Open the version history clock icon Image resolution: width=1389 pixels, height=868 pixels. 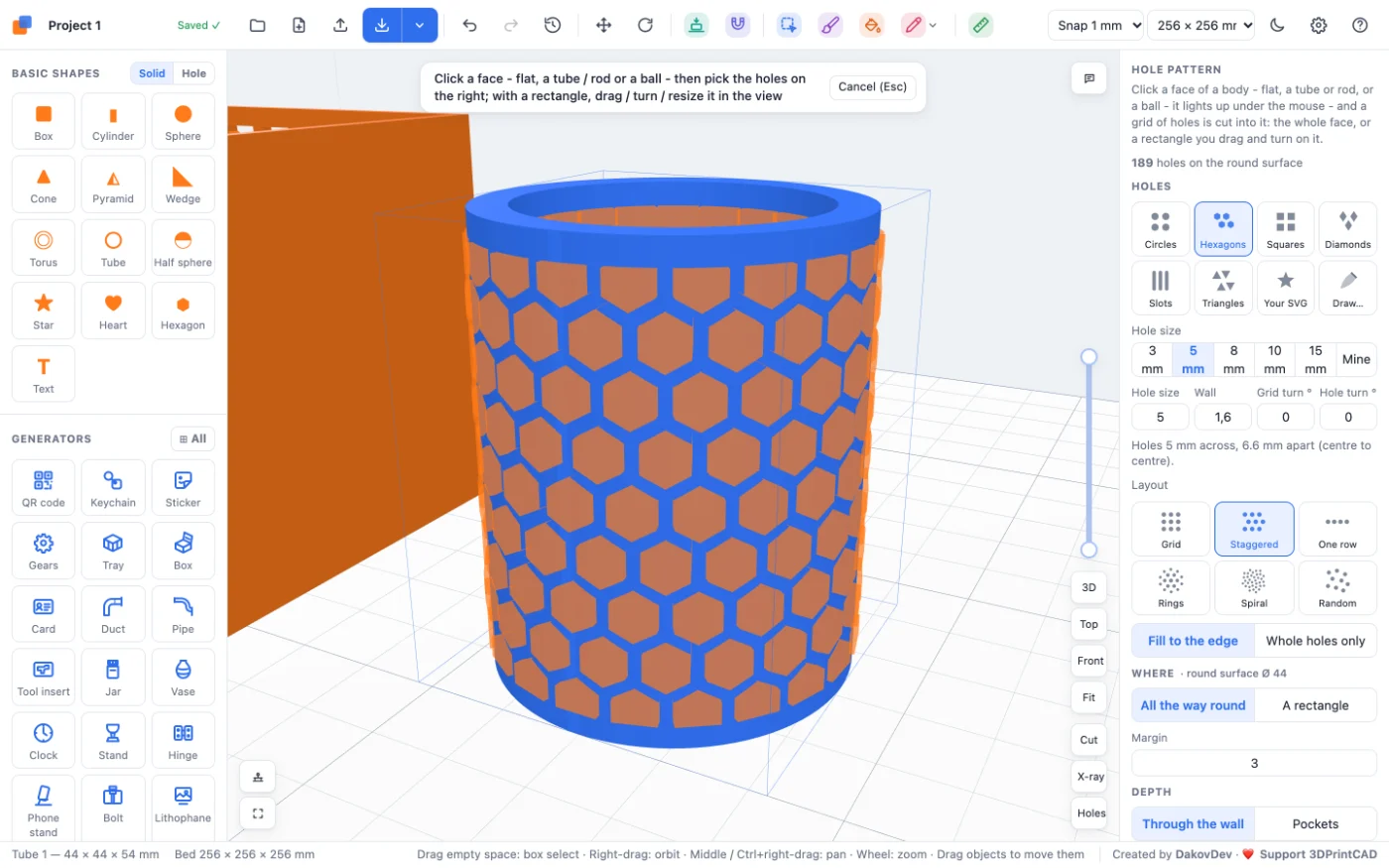tap(553, 26)
